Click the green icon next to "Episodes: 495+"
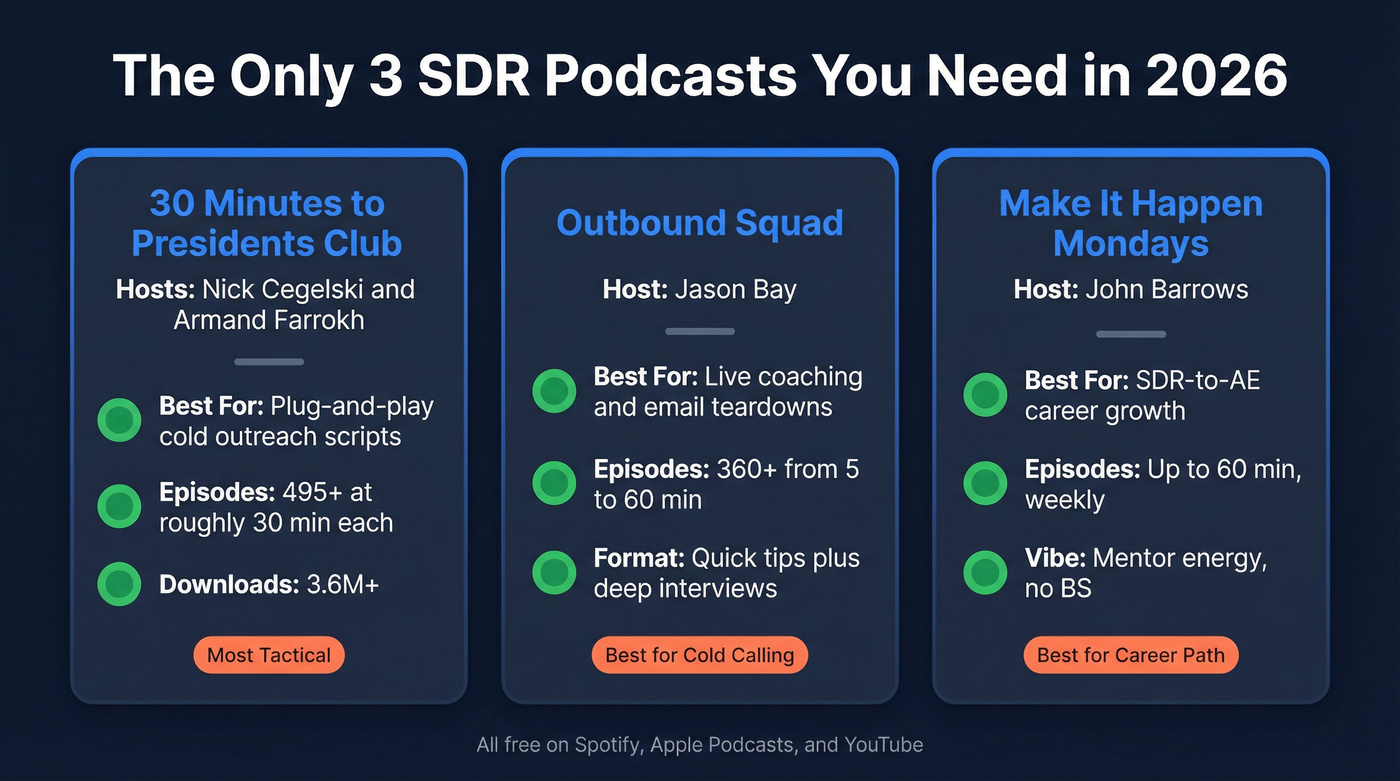 coord(119,506)
